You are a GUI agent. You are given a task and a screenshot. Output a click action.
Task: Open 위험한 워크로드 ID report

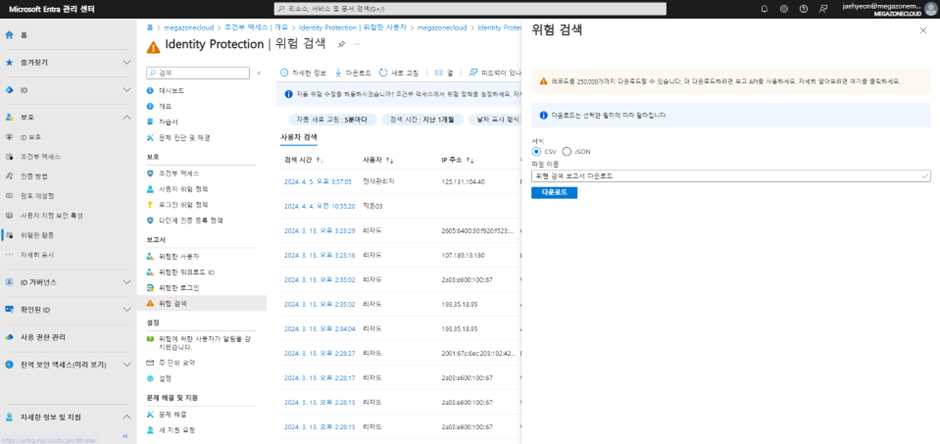[186, 272]
